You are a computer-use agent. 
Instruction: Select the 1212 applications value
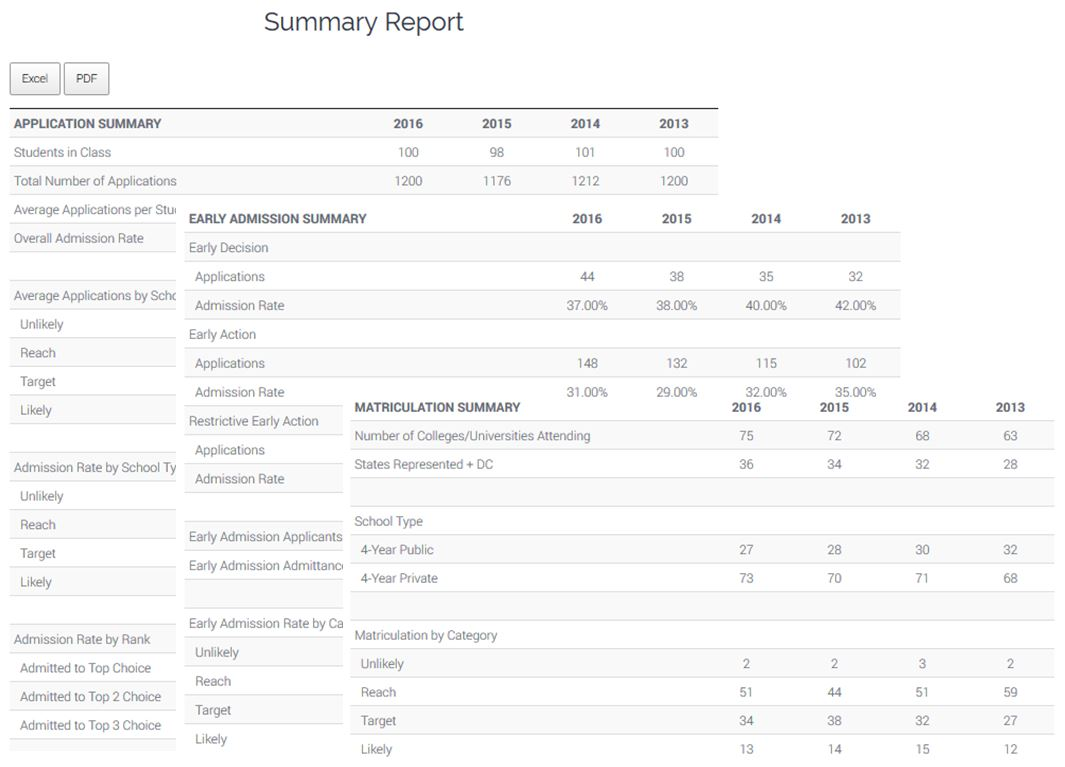pos(585,181)
